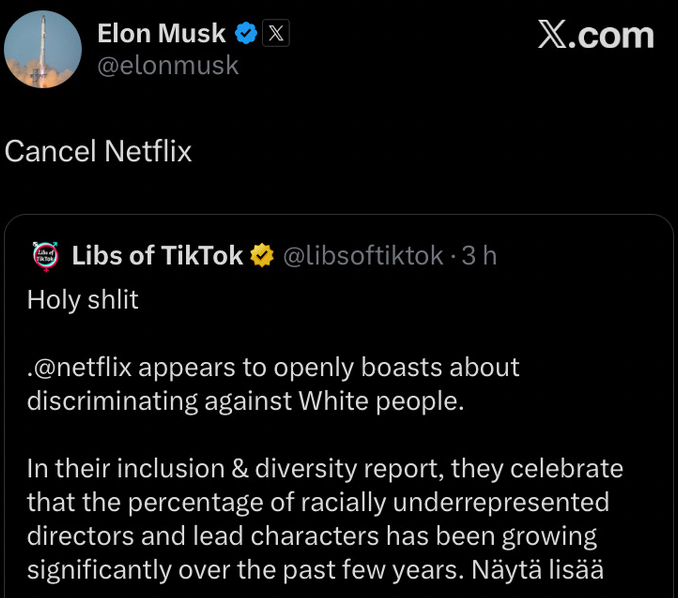678x598 pixels.
Task: Click the "Holy shlit" line in quoted post
Action: (82, 299)
